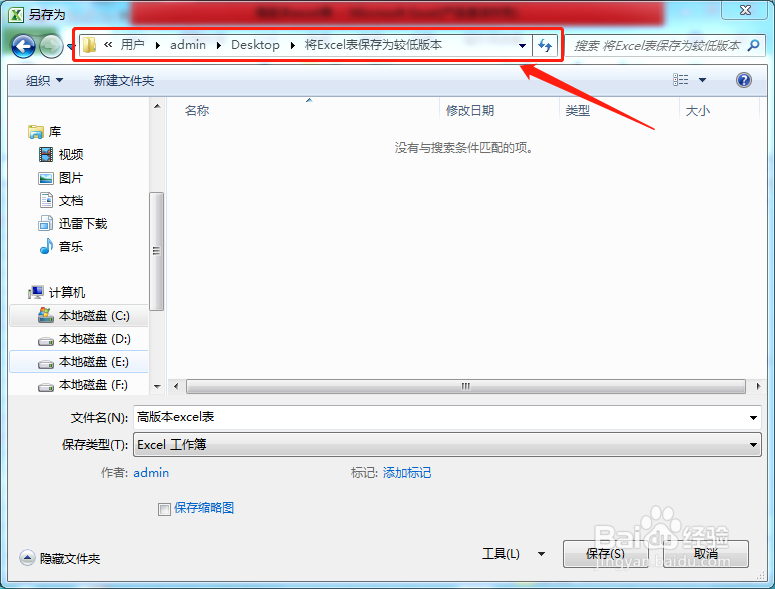Click 将Excel表保存为较低版本 breadcrumb segment
Image resolution: width=775 pixels, height=589 pixels.
373,45
